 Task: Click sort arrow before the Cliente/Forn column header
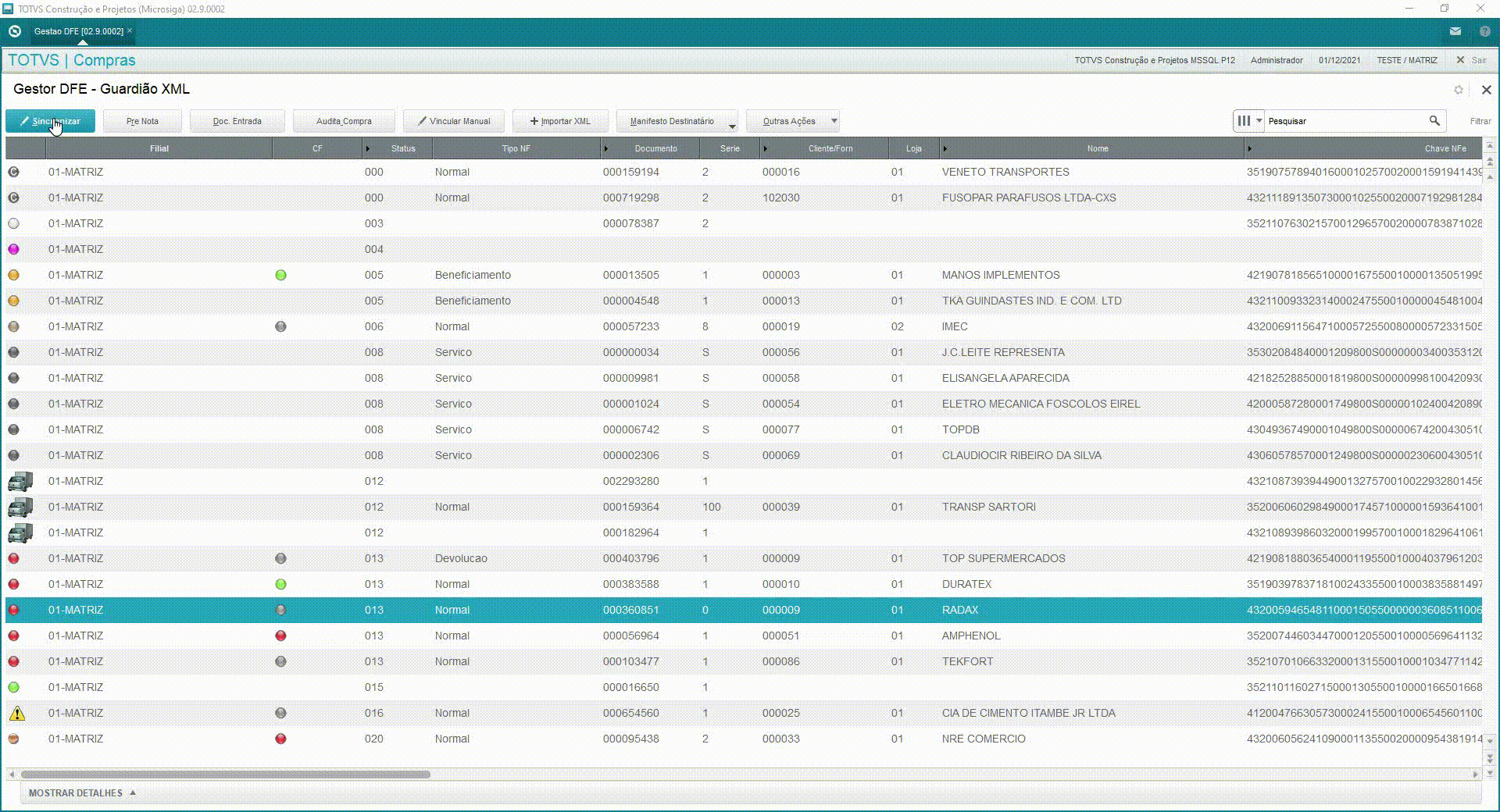pyautogui.click(x=766, y=148)
